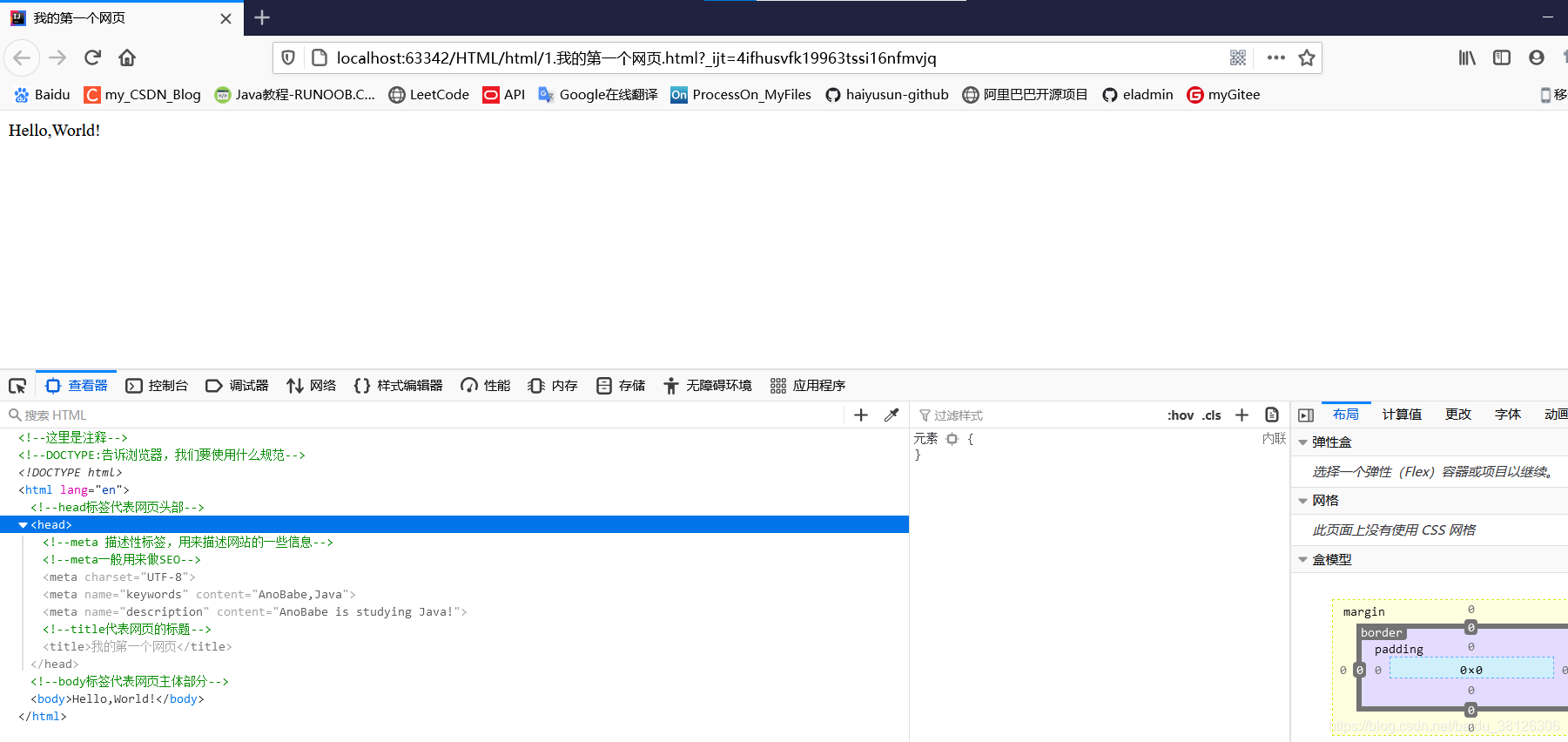1568x742 pixels.
Task: Bookmark this page with the star
Action: pos(1307,57)
